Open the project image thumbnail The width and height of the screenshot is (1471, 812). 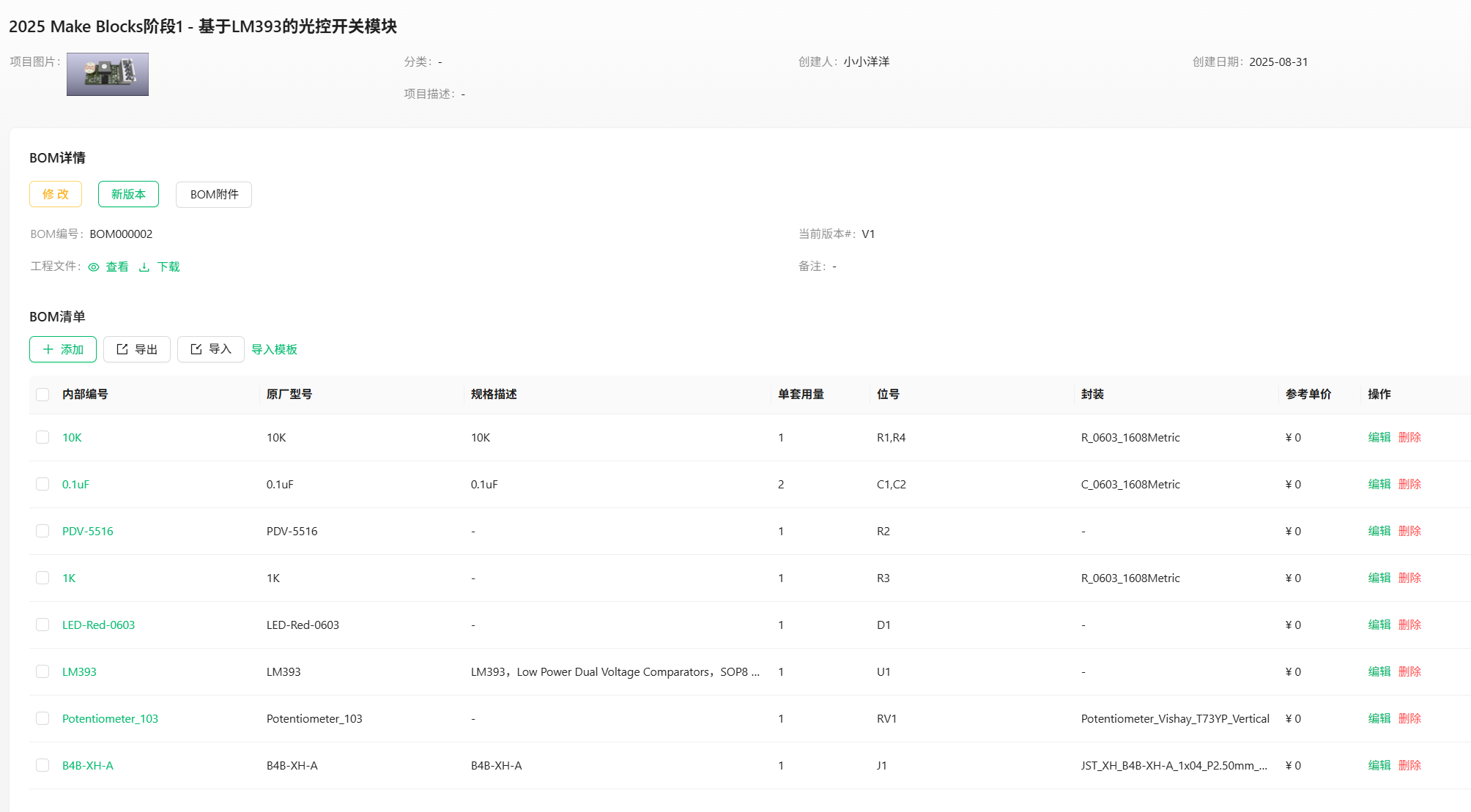pyautogui.click(x=108, y=74)
